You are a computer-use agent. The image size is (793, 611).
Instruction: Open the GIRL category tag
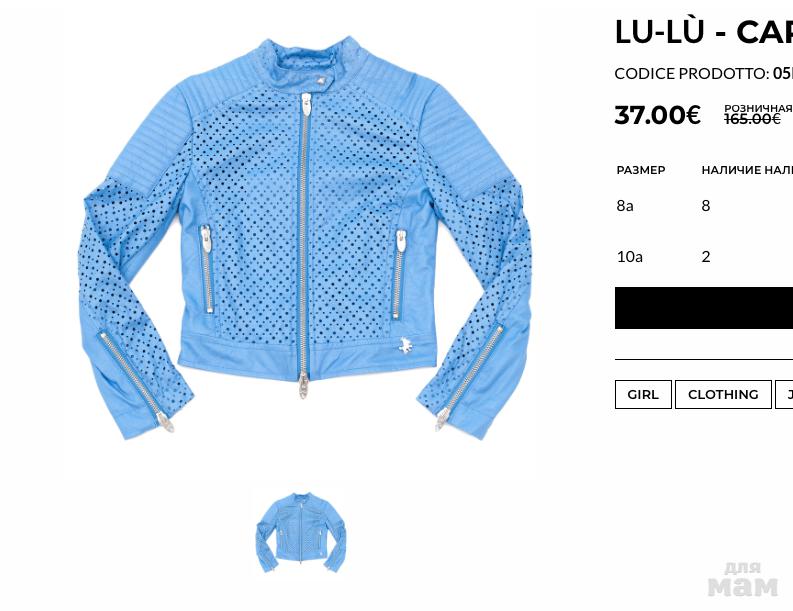tap(643, 395)
